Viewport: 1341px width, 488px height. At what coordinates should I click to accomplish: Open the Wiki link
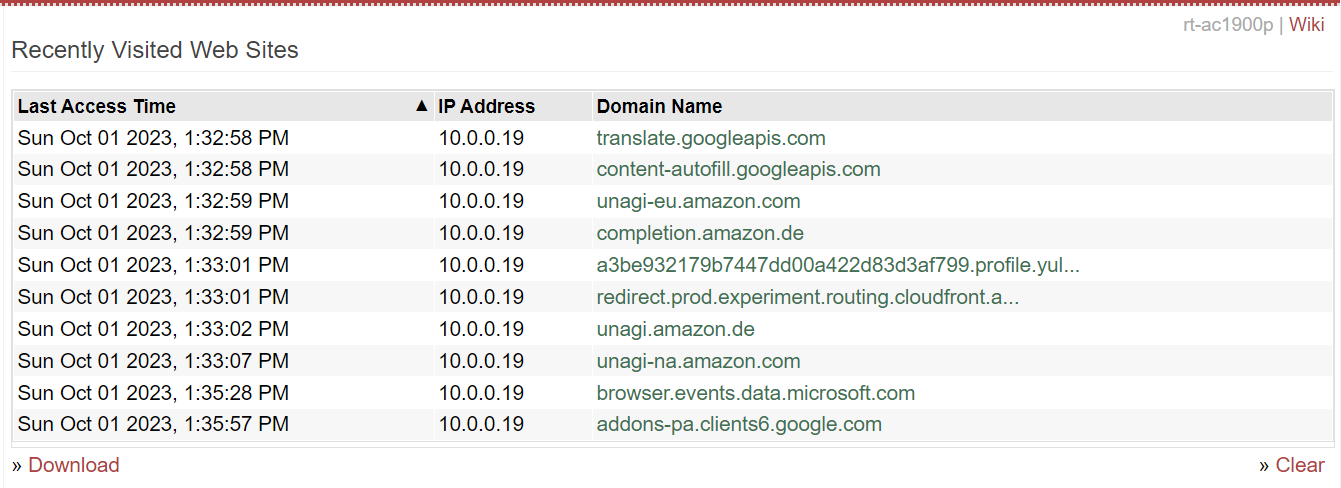1306,25
